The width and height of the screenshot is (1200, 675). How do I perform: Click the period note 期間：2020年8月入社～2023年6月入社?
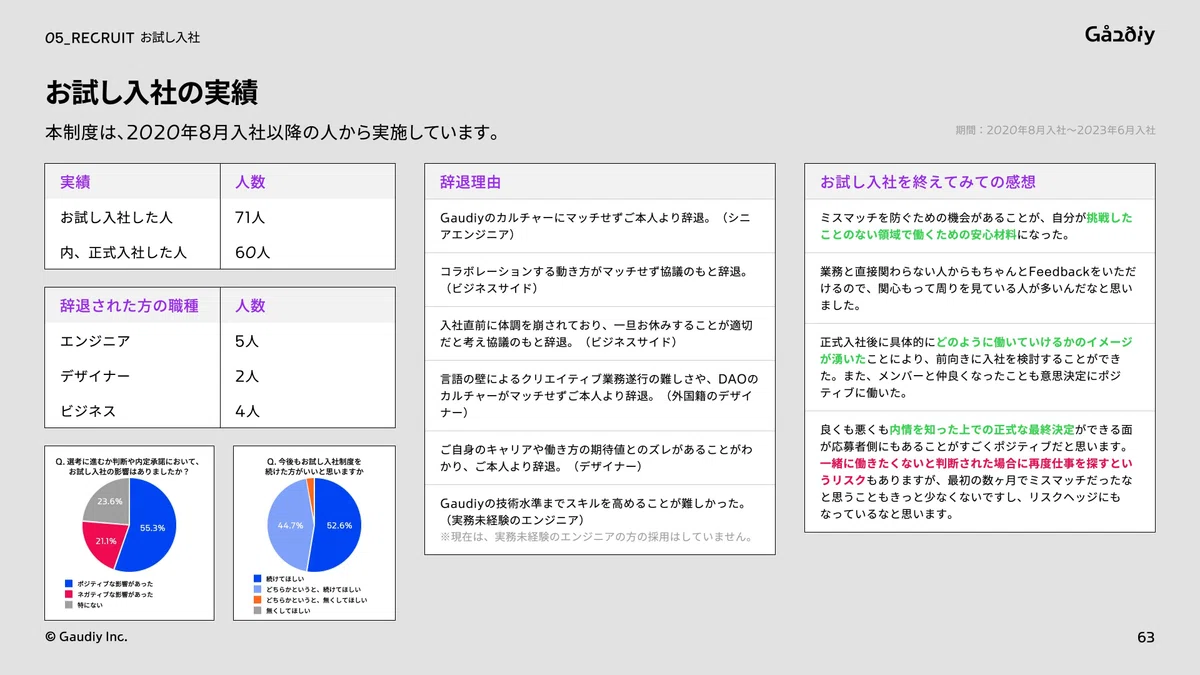pyautogui.click(x=1056, y=130)
